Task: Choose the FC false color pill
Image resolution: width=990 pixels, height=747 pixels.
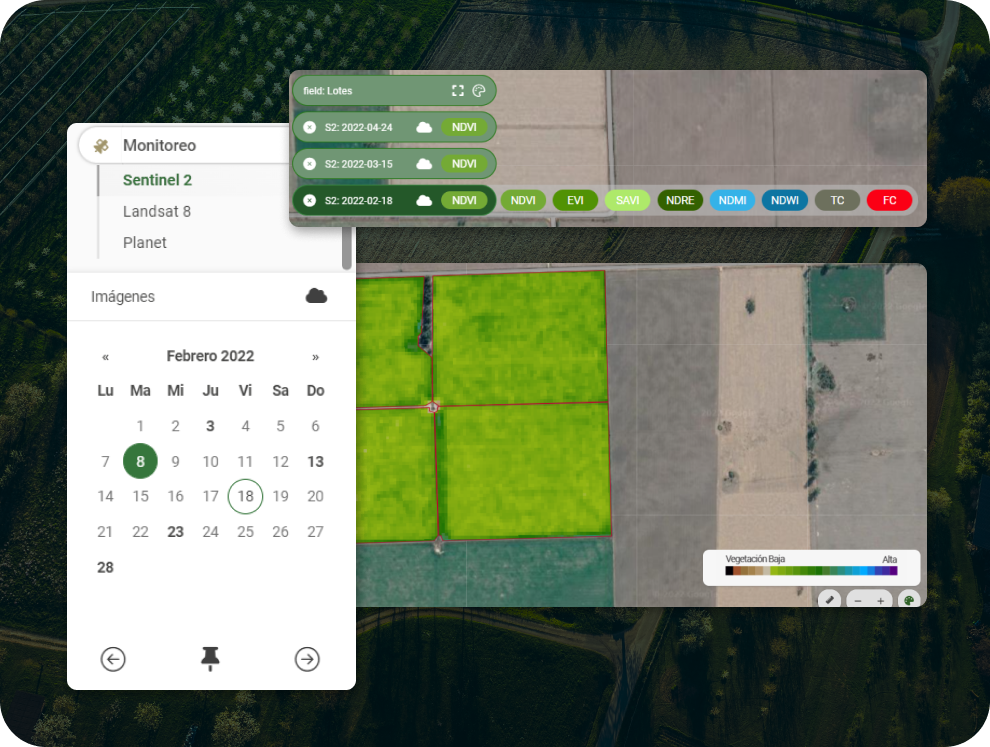Action: tap(890, 201)
